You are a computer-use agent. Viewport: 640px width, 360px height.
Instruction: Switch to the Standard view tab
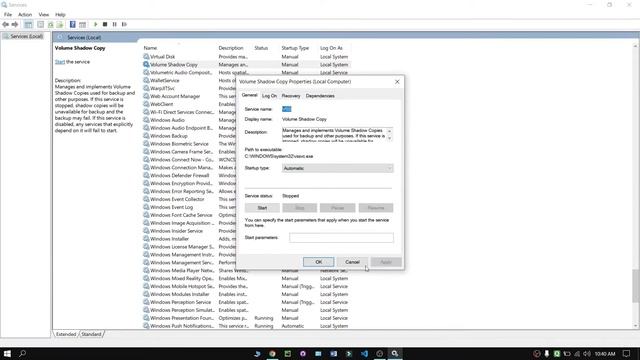91,334
